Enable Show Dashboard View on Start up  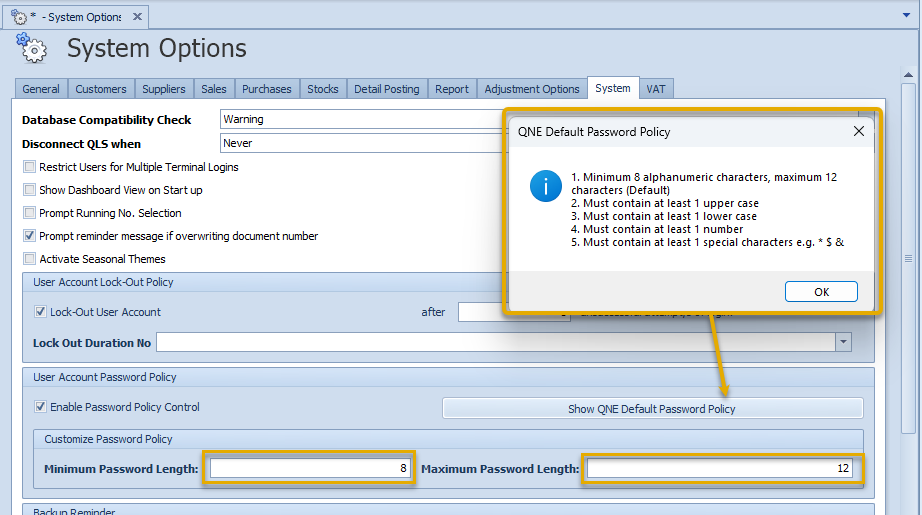[29, 190]
